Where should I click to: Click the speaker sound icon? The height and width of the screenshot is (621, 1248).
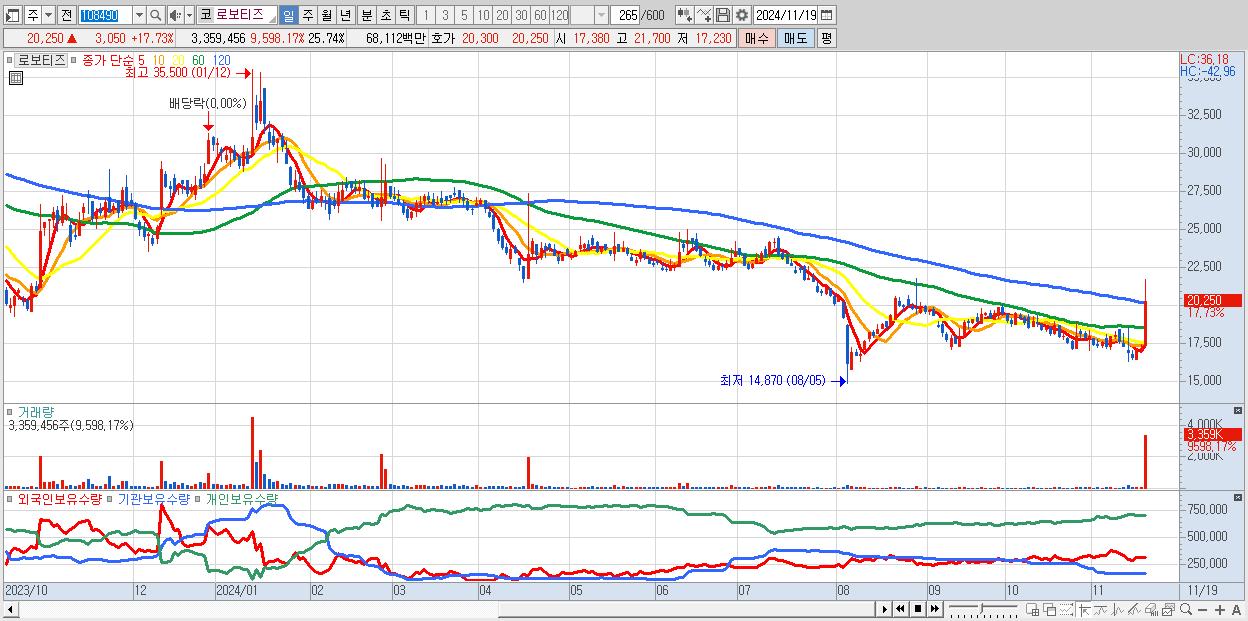175,15
